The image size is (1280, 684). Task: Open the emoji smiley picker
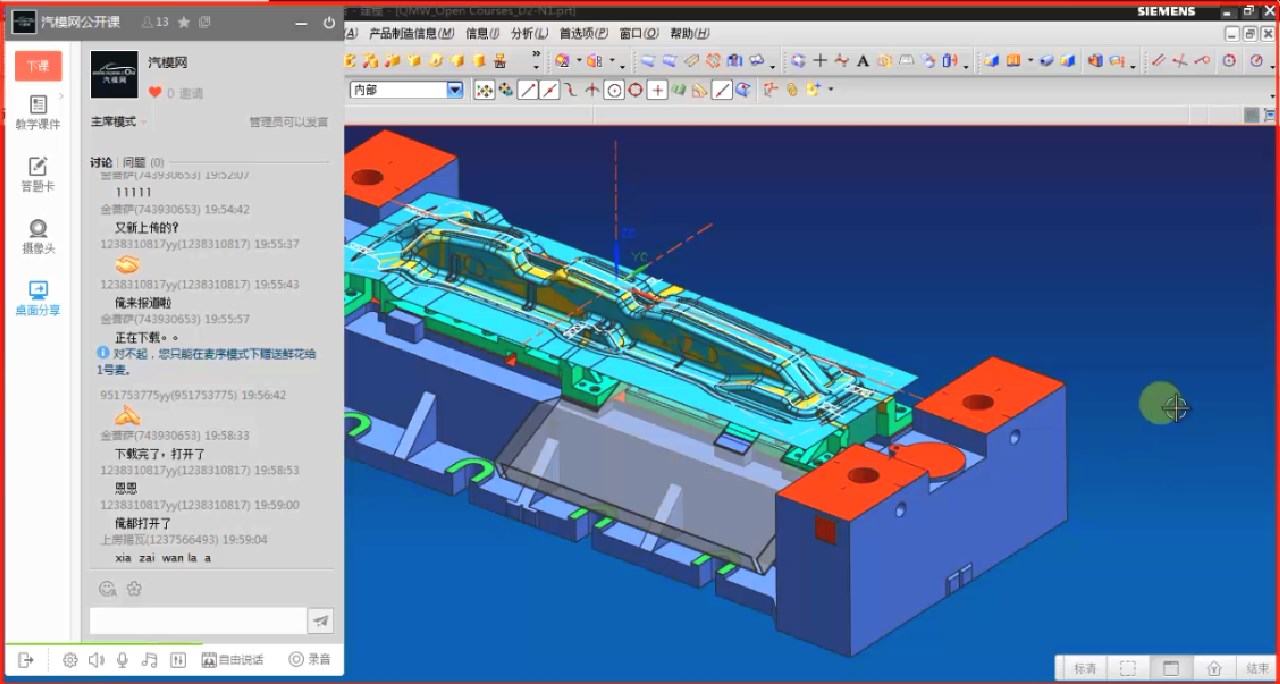(x=107, y=588)
